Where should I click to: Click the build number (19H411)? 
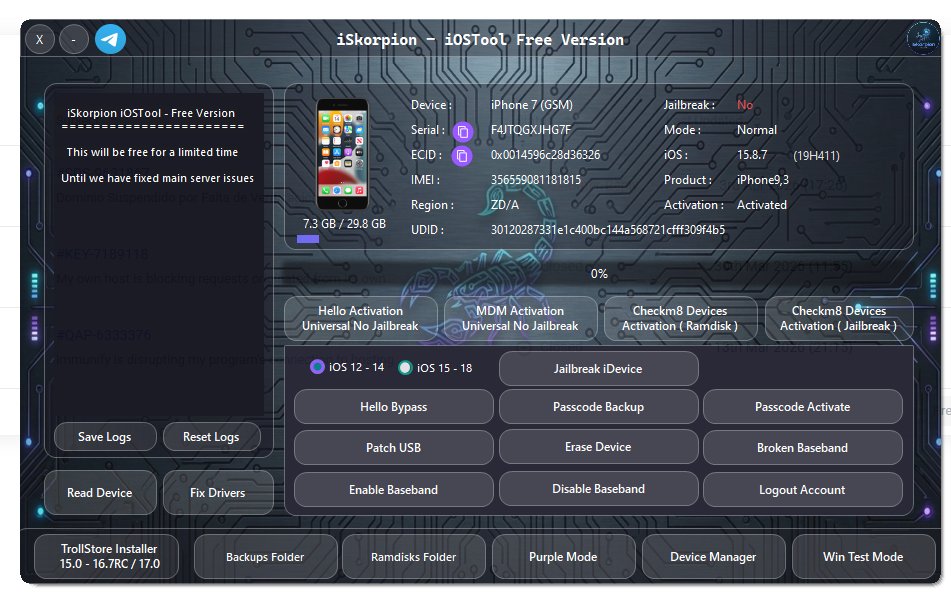816,156
